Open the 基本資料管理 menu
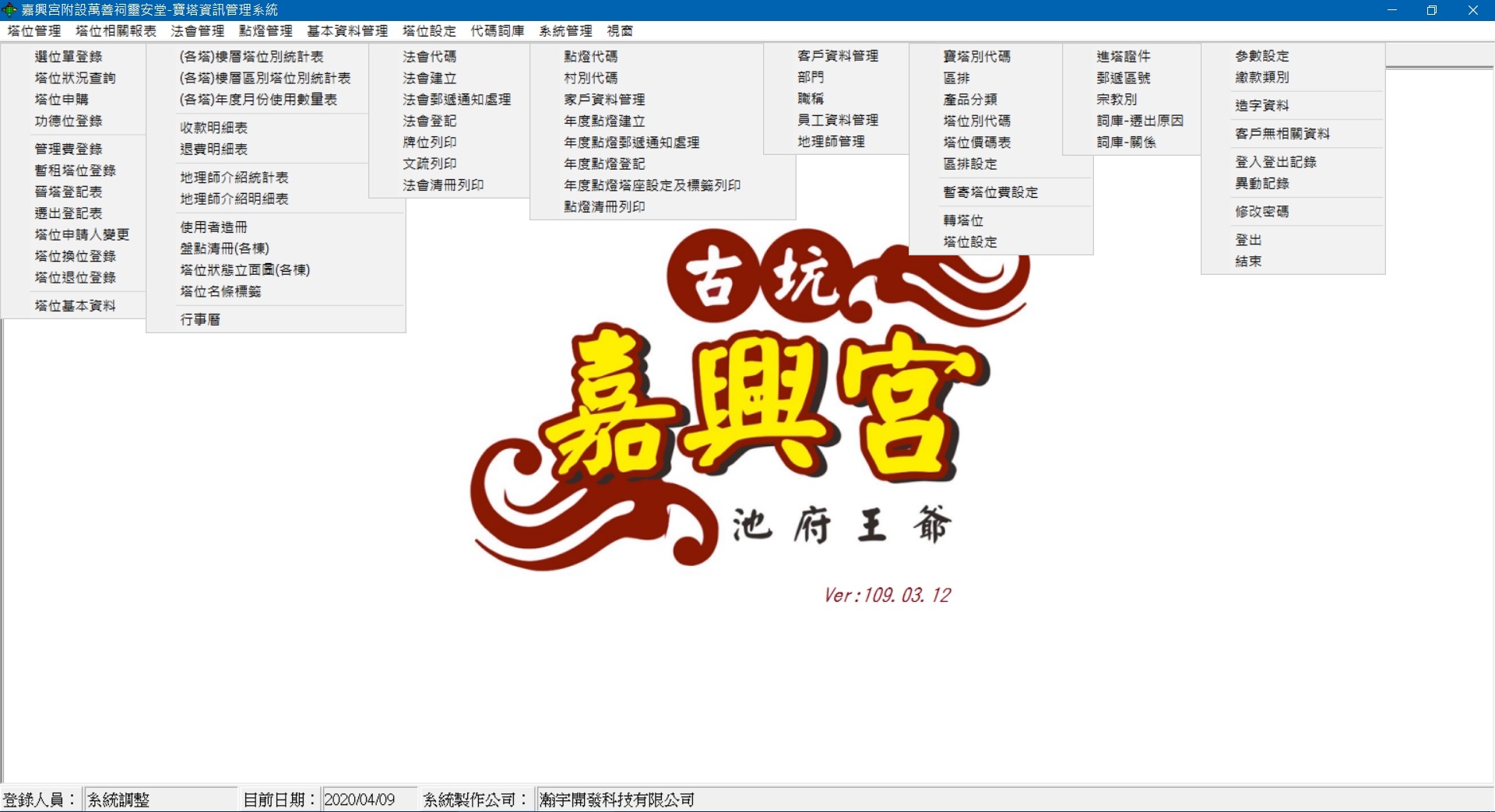Image resolution: width=1495 pixels, height=812 pixels. click(347, 31)
